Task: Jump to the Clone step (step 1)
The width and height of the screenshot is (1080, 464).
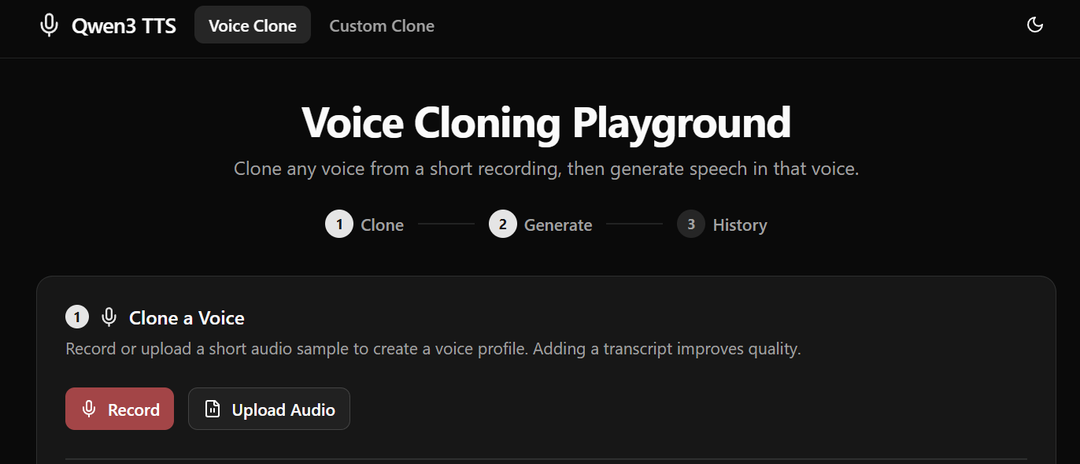Action: [364, 224]
